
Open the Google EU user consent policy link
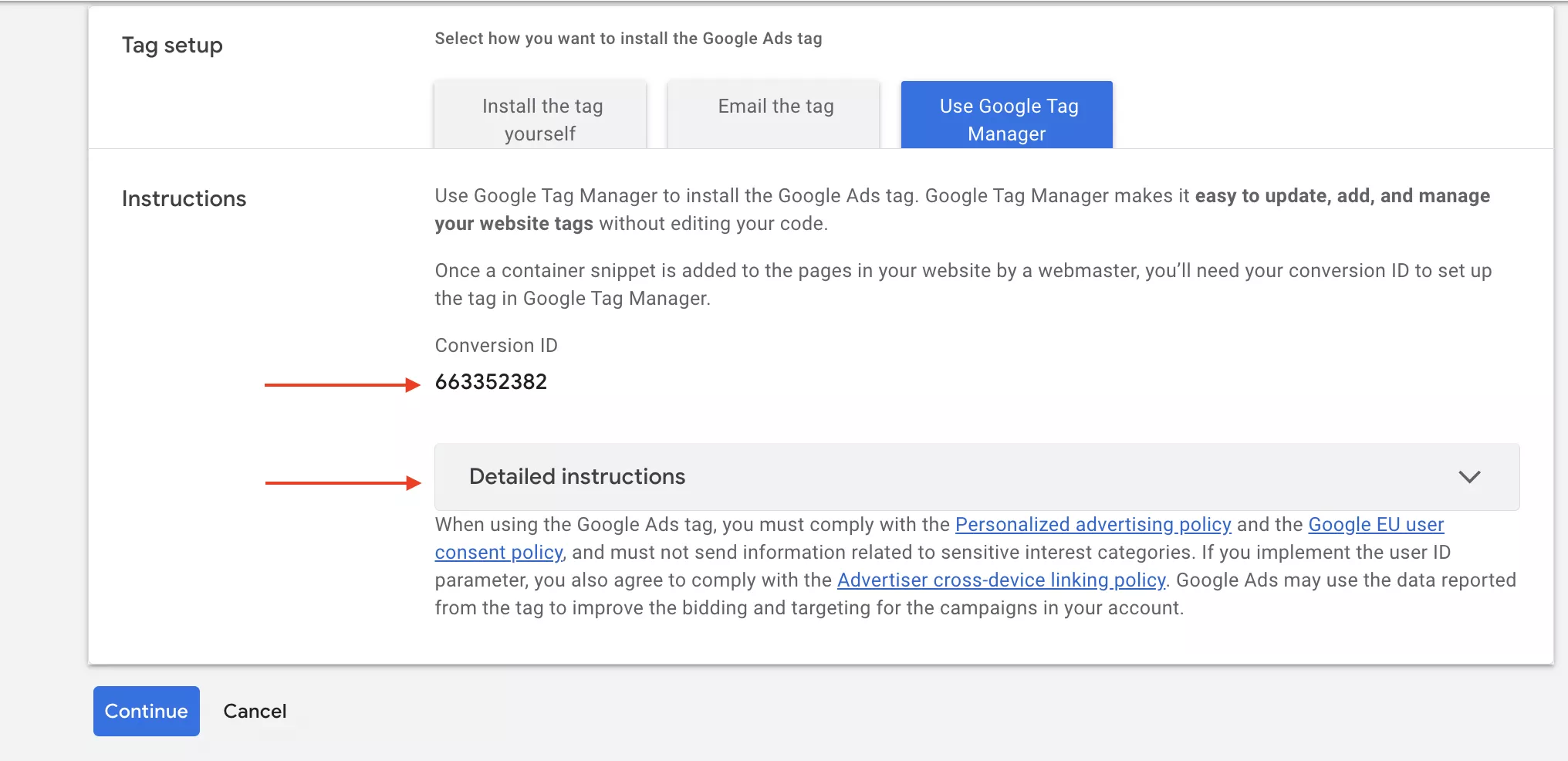(1376, 525)
